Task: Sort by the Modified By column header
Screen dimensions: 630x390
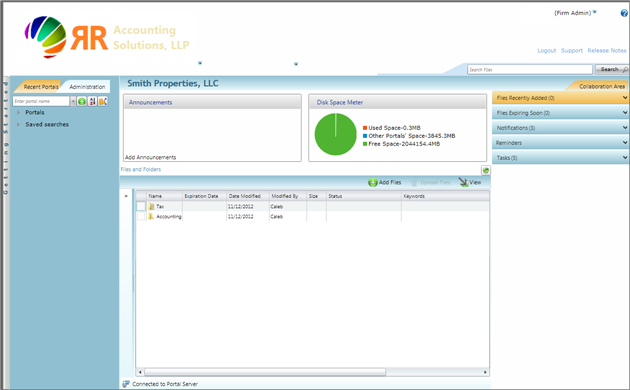Action: coord(288,196)
